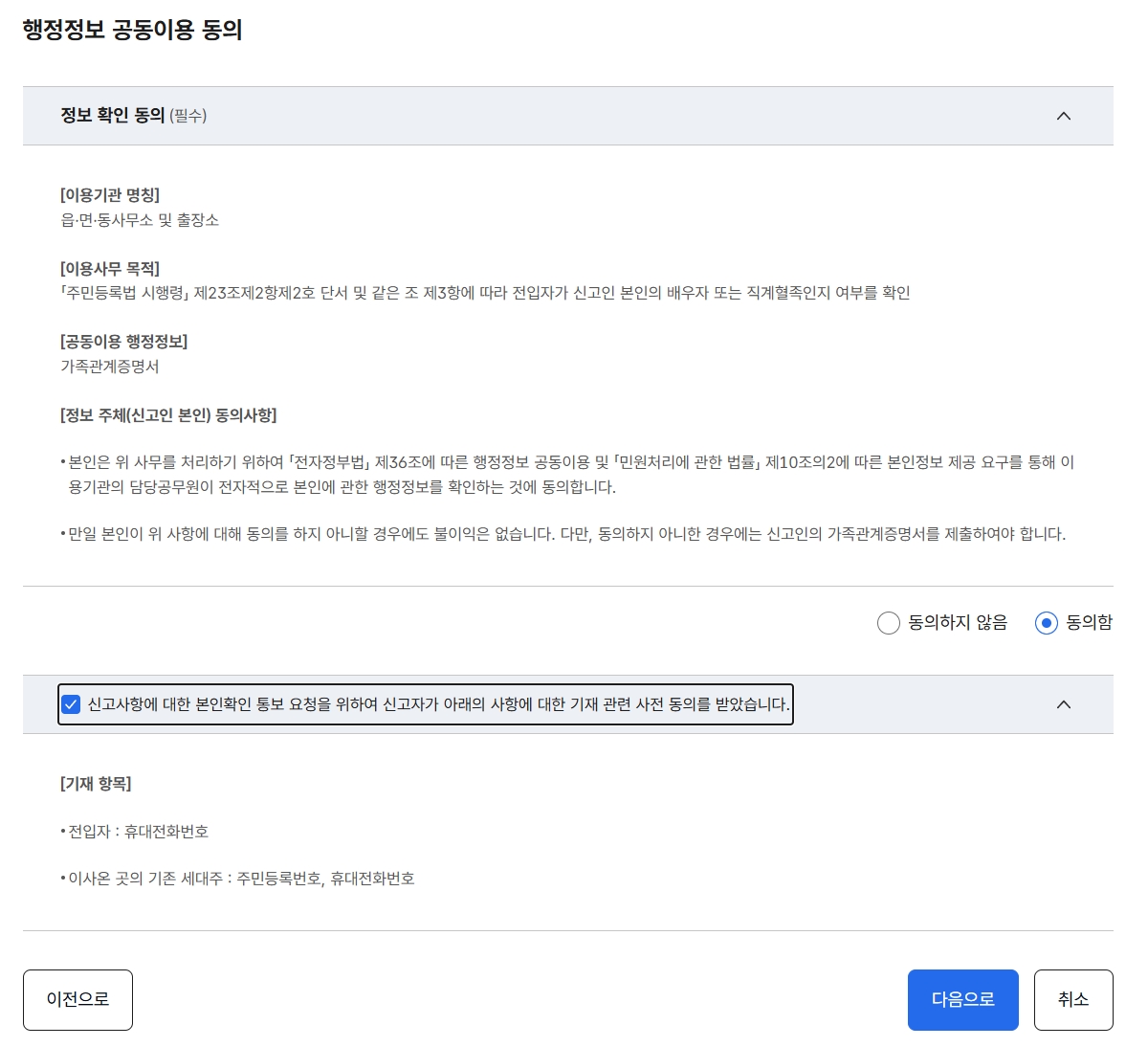Click the chevron beside the consent checkbox row
This screenshot has height=1047, width=1148.
tap(1063, 704)
